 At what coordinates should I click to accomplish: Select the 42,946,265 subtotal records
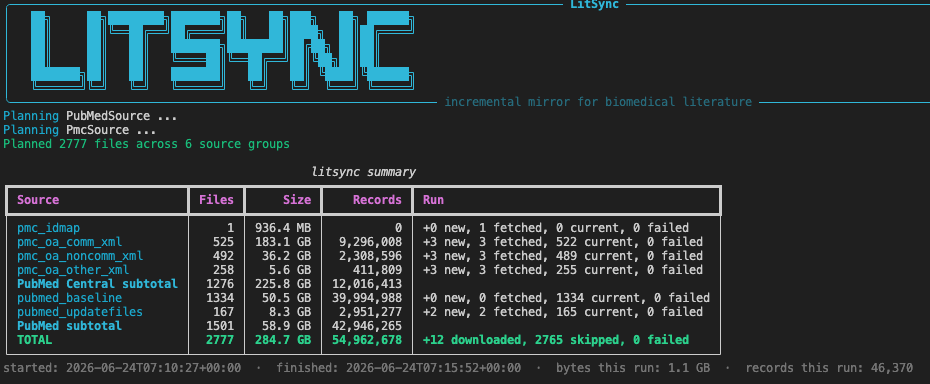tap(367, 326)
